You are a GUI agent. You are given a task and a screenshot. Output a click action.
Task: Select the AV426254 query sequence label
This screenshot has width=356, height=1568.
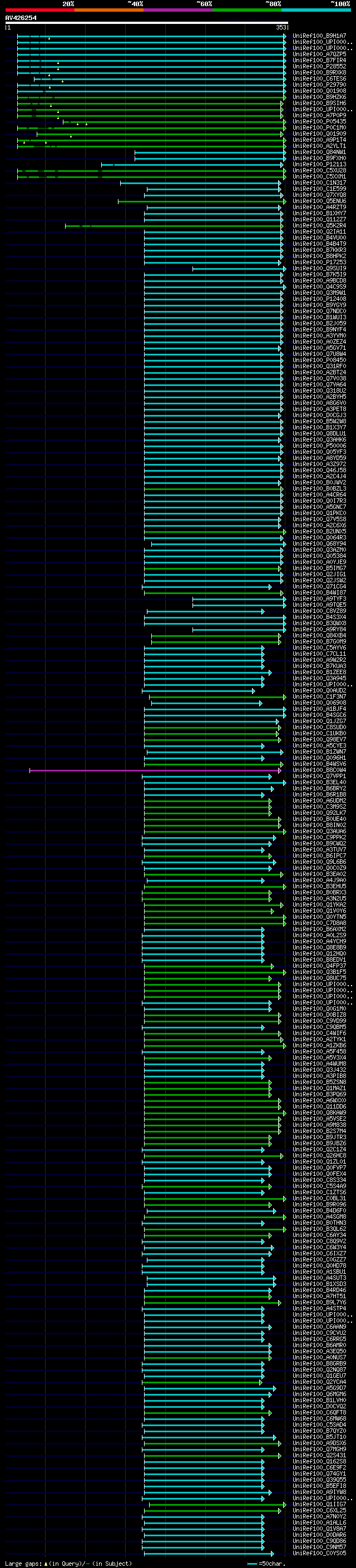[21, 18]
